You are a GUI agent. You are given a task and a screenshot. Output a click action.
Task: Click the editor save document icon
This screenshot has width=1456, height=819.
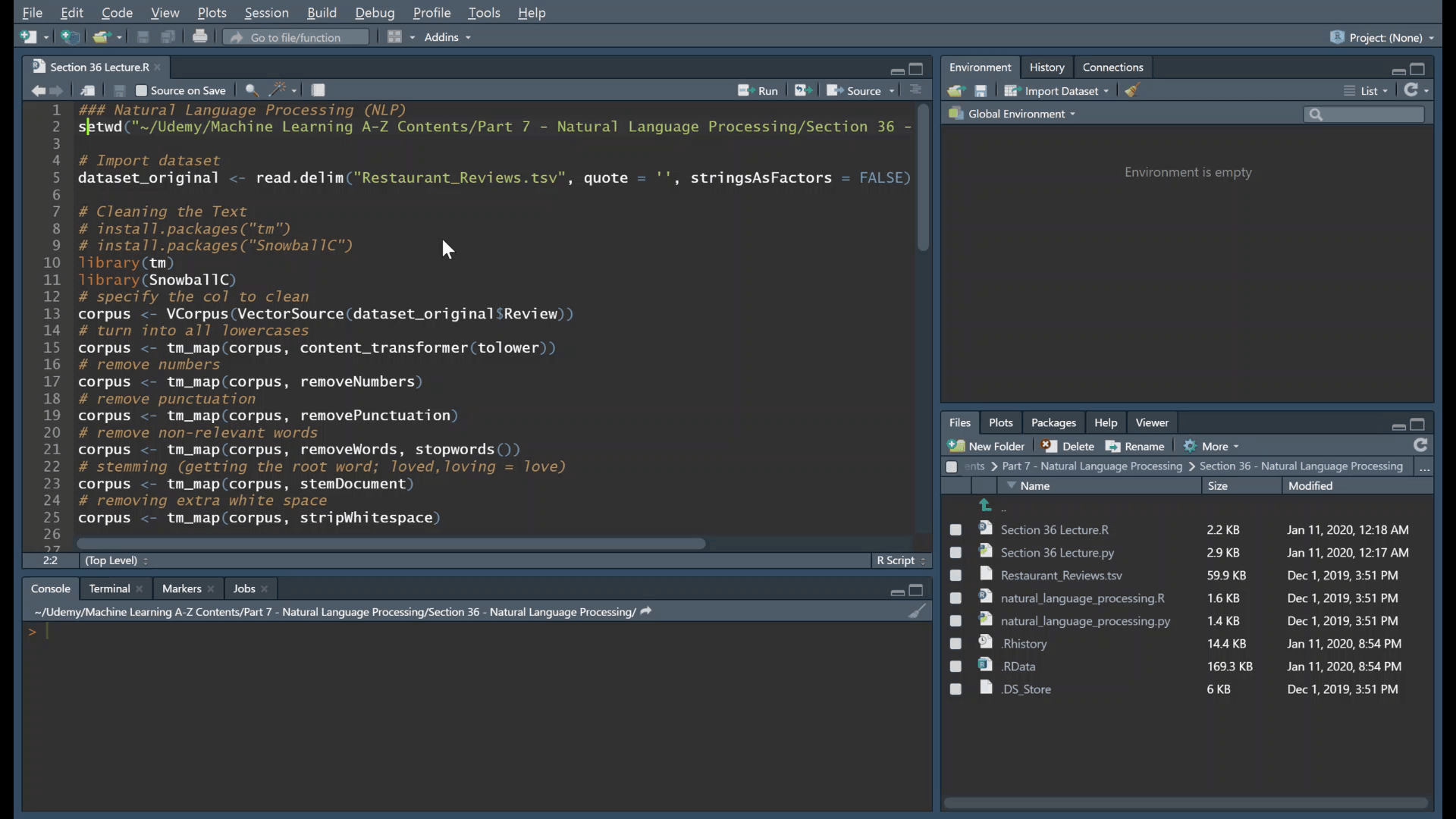119,91
